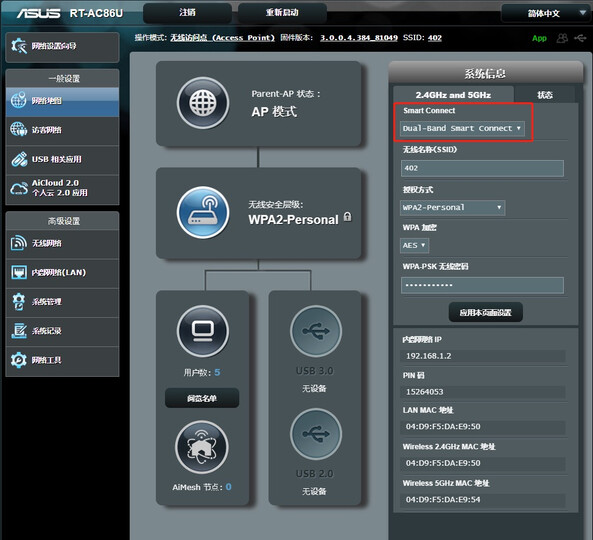Screen dimensions: 593x540
Task: Click the AiMesh node house icon
Action: point(202,447)
